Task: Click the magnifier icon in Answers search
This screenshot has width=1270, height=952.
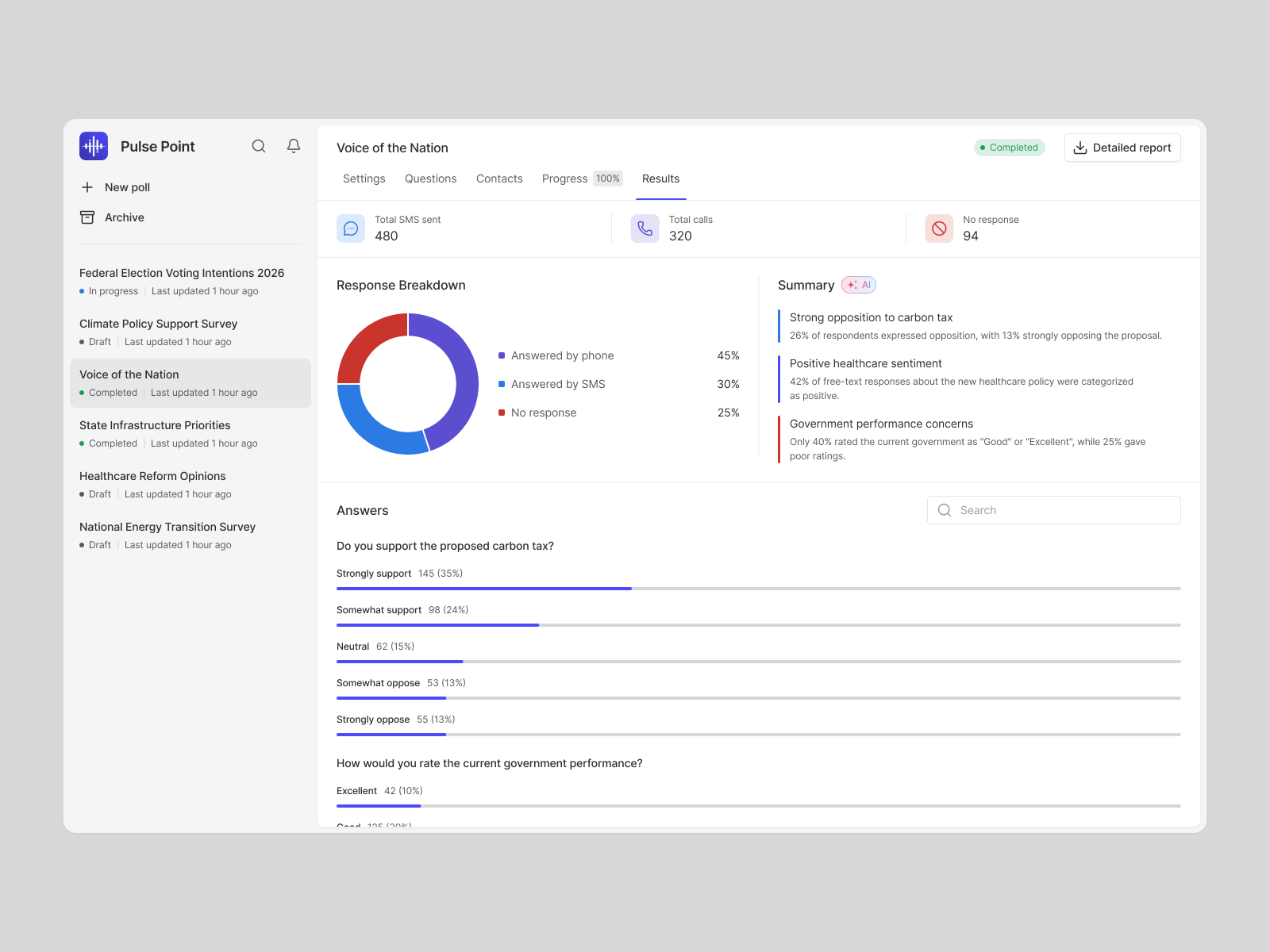Action: [x=945, y=510]
